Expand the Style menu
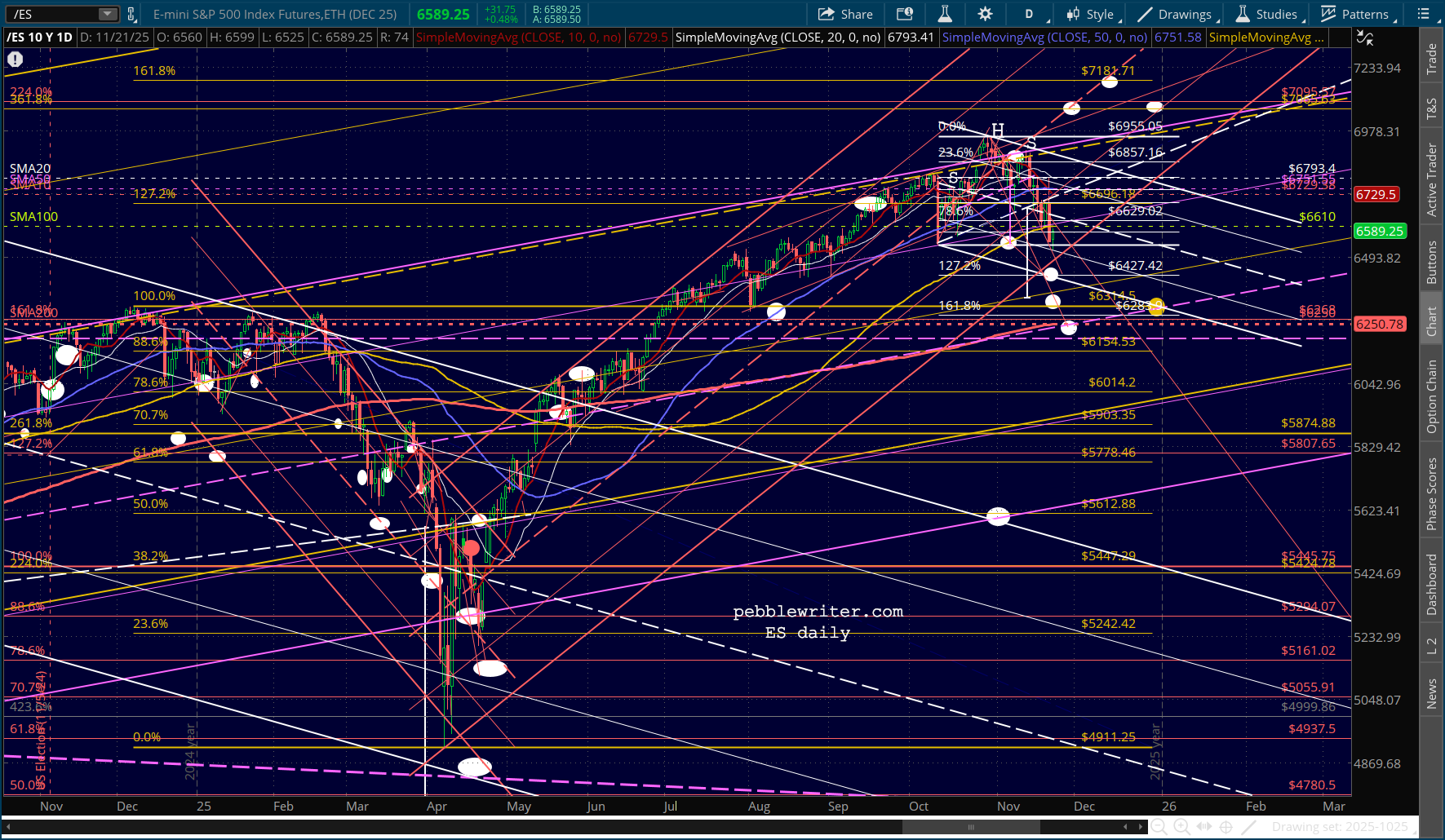1445x840 pixels. pyautogui.click(x=1091, y=14)
